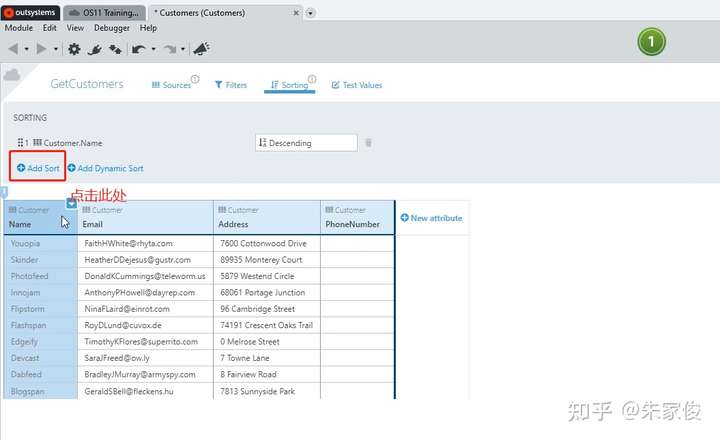Click the 74191 Crescent Oaks Trail address cell
Screen dimensions: 720x440
[x=267, y=325]
